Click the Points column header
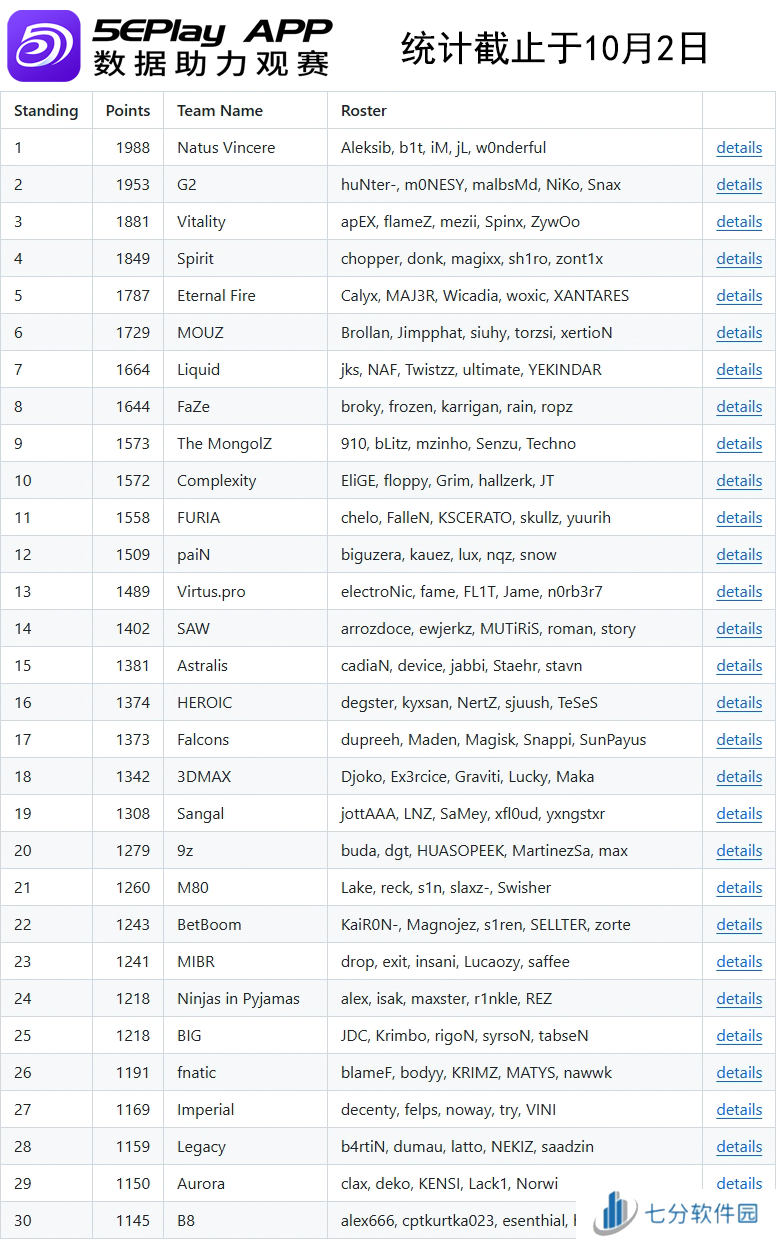Image resolution: width=776 pixels, height=1239 pixels. click(x=128, y=111)
